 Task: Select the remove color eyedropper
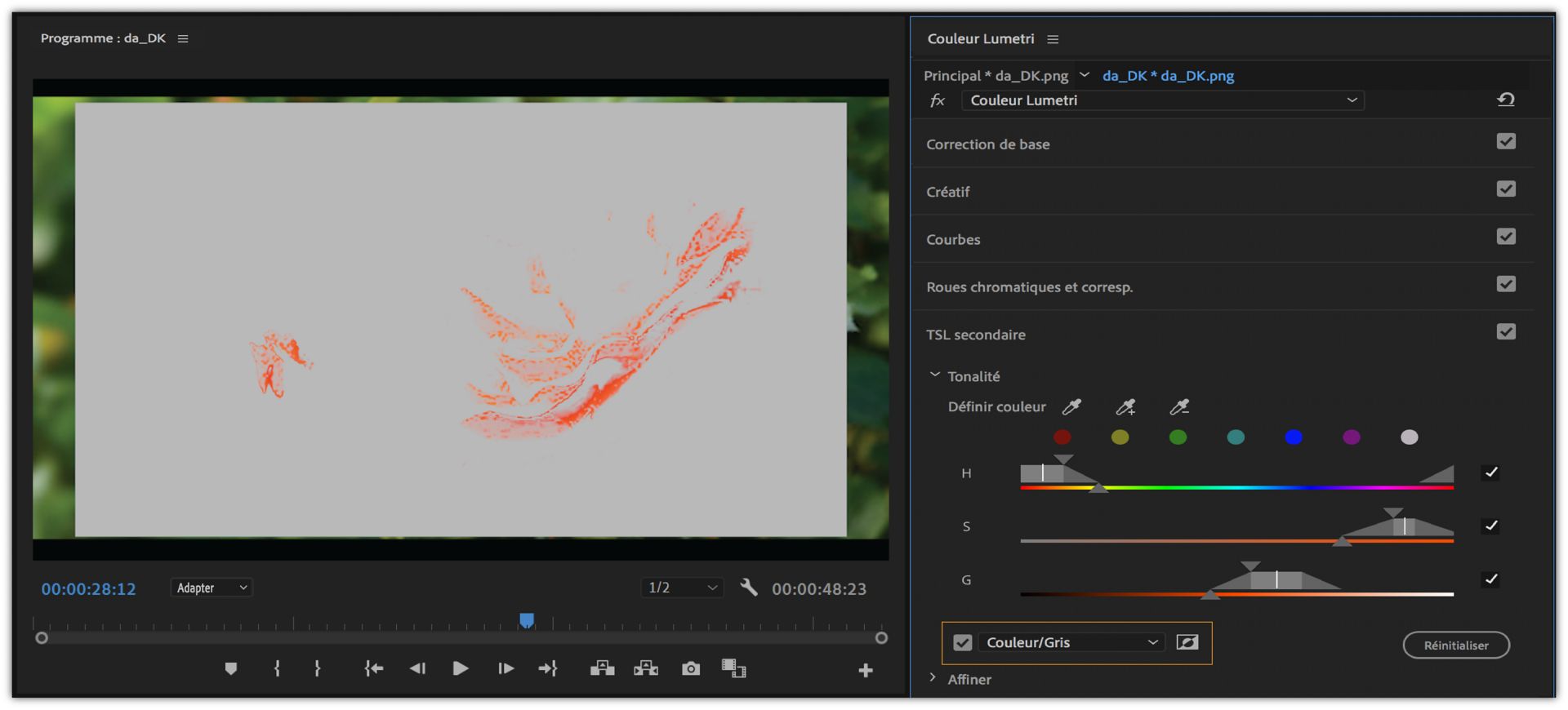coord(1179,406)
